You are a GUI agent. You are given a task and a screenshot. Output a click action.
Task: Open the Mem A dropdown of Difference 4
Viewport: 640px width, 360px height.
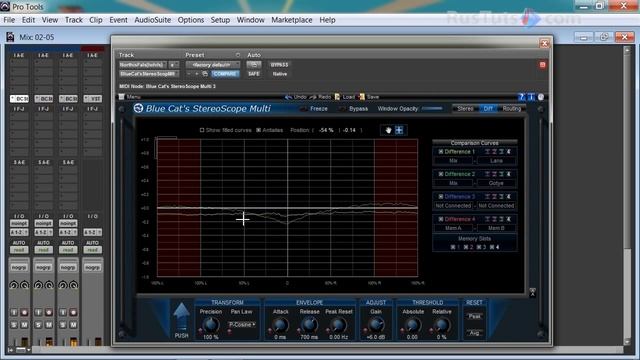(x=453, y=228)
